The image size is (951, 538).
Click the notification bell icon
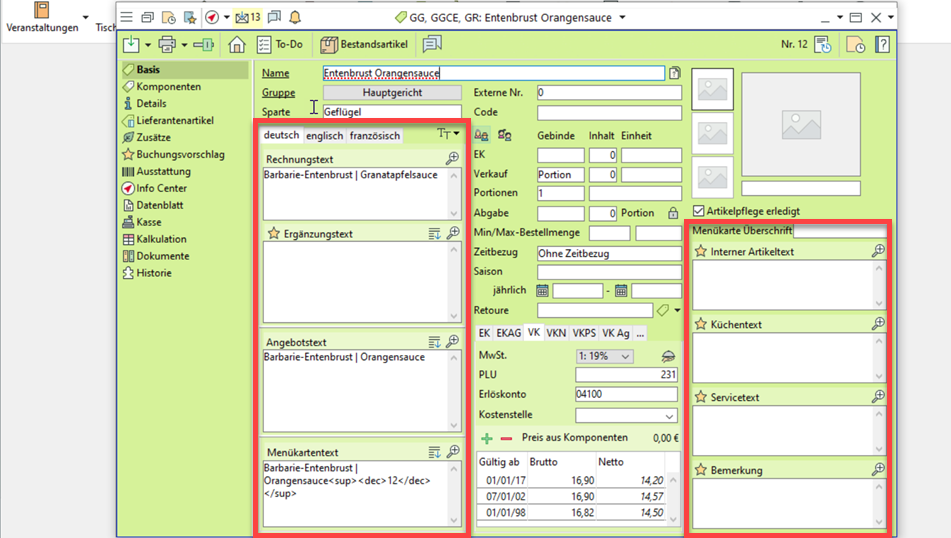[x=295, y=17]
